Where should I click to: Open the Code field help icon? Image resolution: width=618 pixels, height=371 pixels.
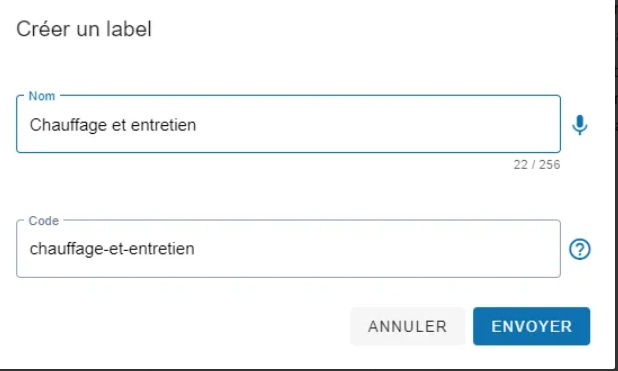(x=579, y=249)
